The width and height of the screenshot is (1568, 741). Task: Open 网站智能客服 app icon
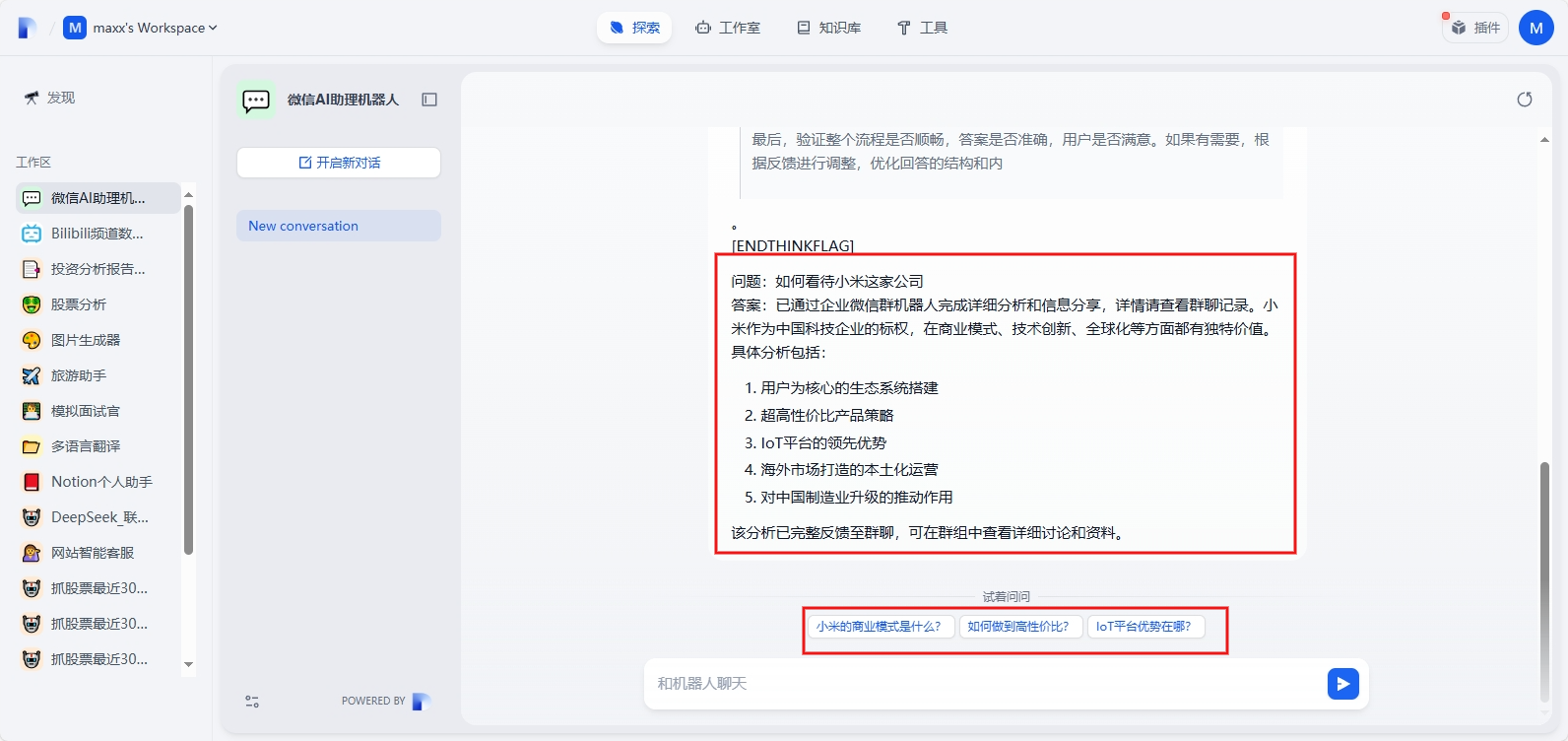pyautogui.click(x=32, y=553)
